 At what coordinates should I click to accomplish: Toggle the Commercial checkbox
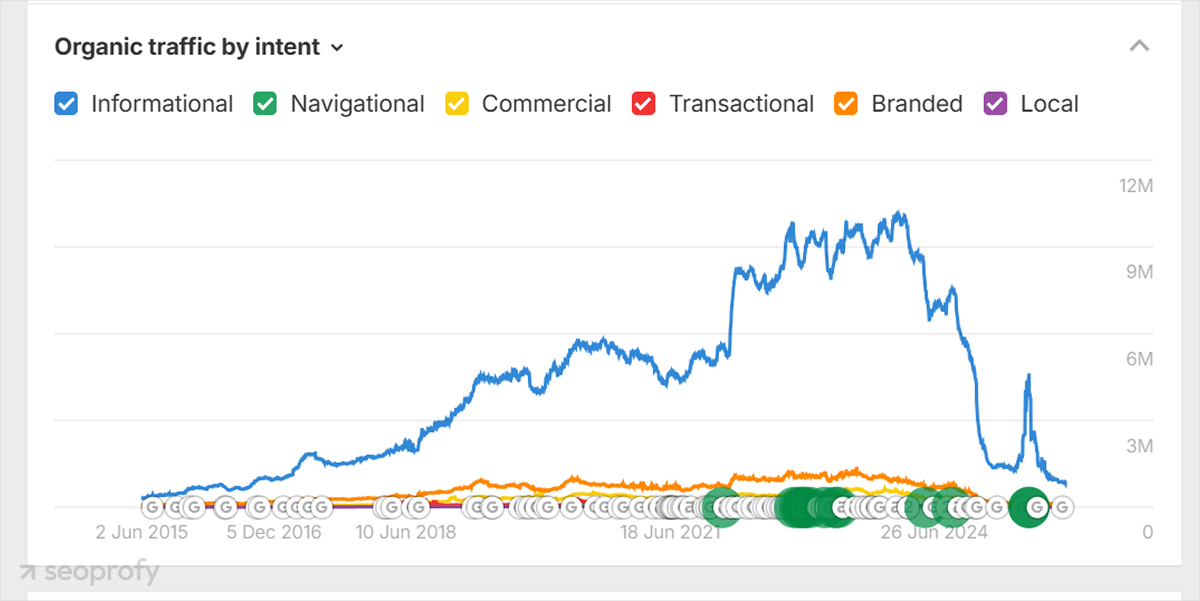[x=456, y=103]
